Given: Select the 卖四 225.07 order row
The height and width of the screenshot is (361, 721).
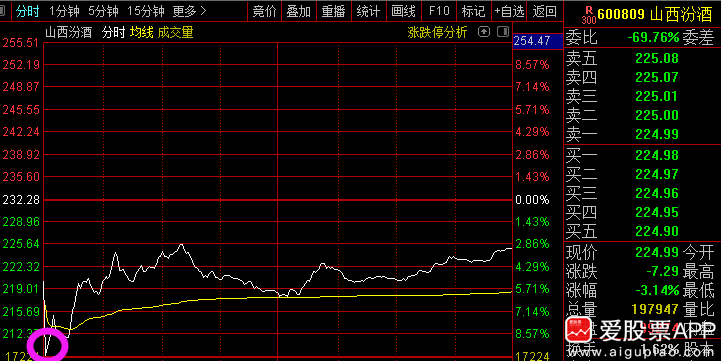Looking at the screenshot, I should tap(642, 77).
